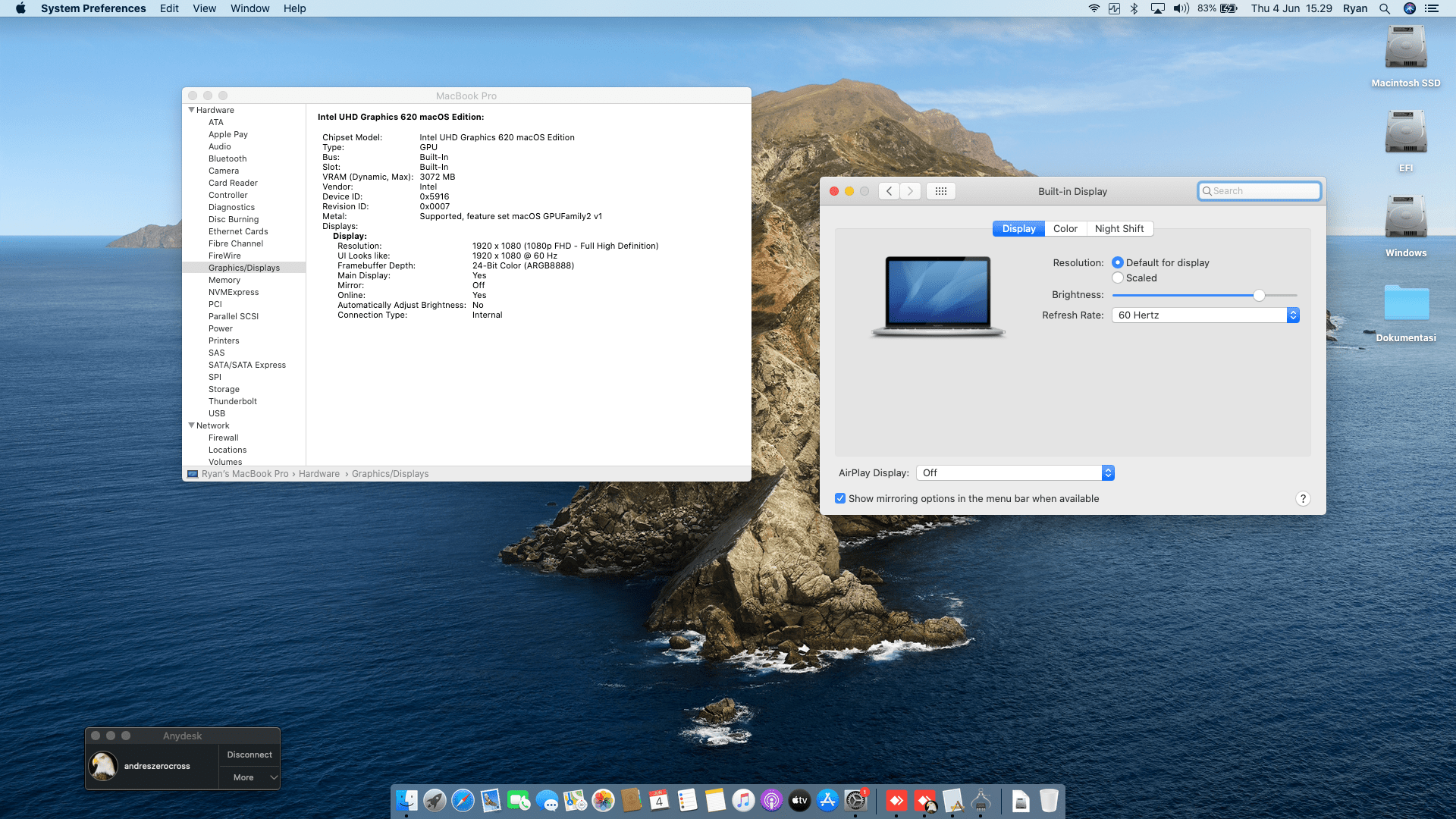Open AirPlay Display dropdown

click(x=1015, y=473)
